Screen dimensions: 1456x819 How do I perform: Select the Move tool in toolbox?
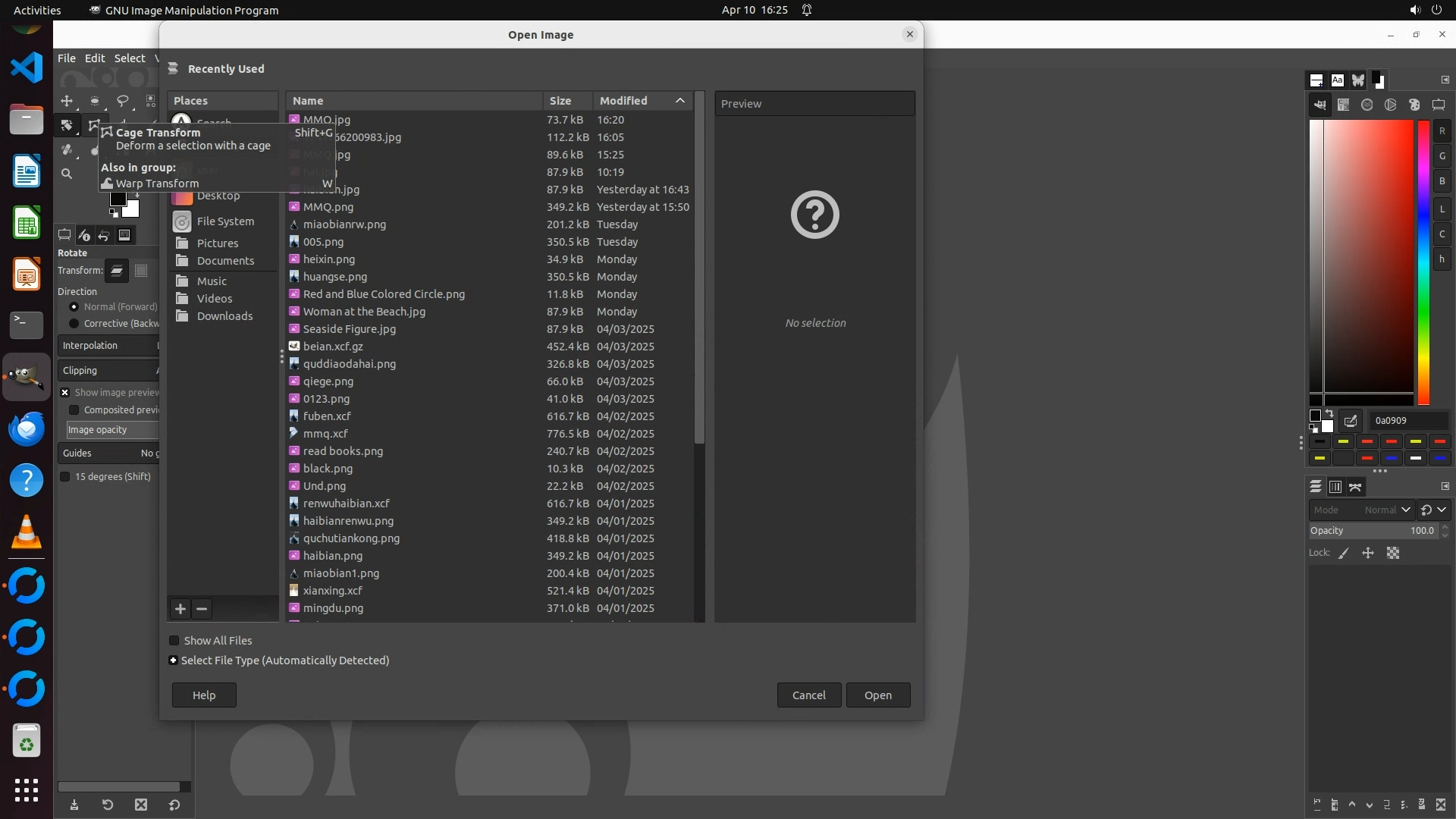click(67, 101)
